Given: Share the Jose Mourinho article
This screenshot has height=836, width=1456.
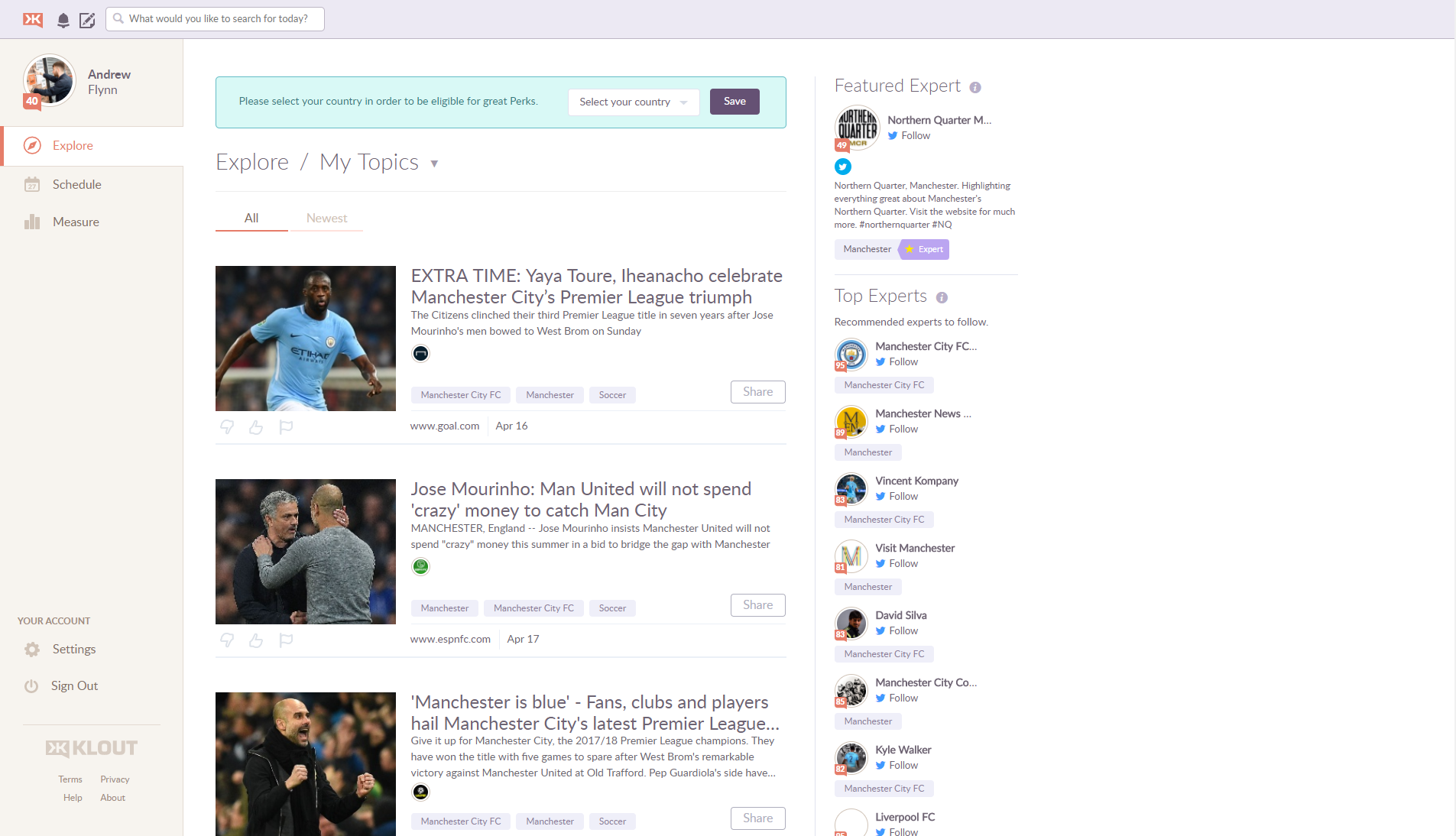Looking at the screenshot, I should coord(757,605).
